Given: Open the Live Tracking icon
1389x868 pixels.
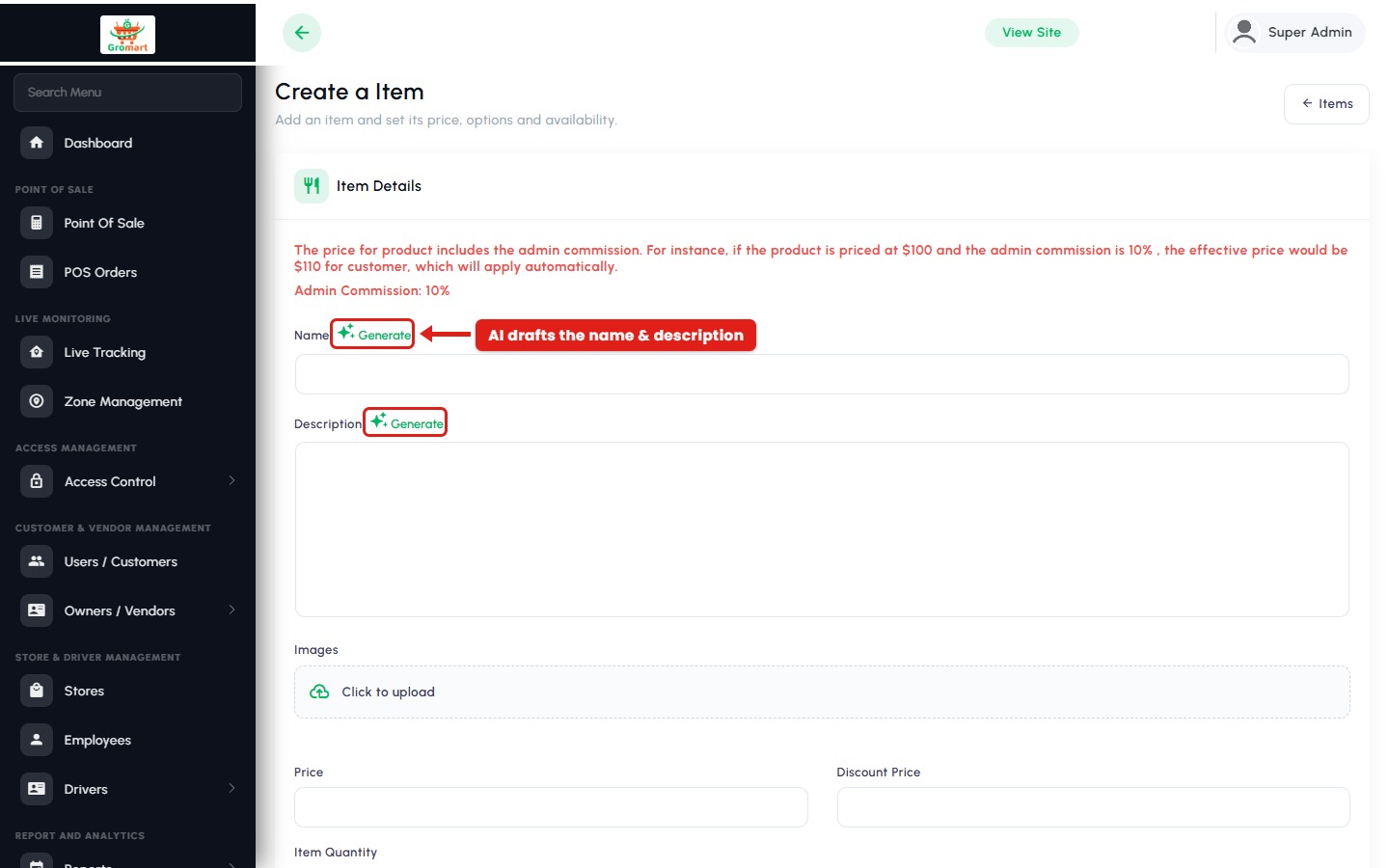Looking at the screenshot, I should (x=37, y=352).
